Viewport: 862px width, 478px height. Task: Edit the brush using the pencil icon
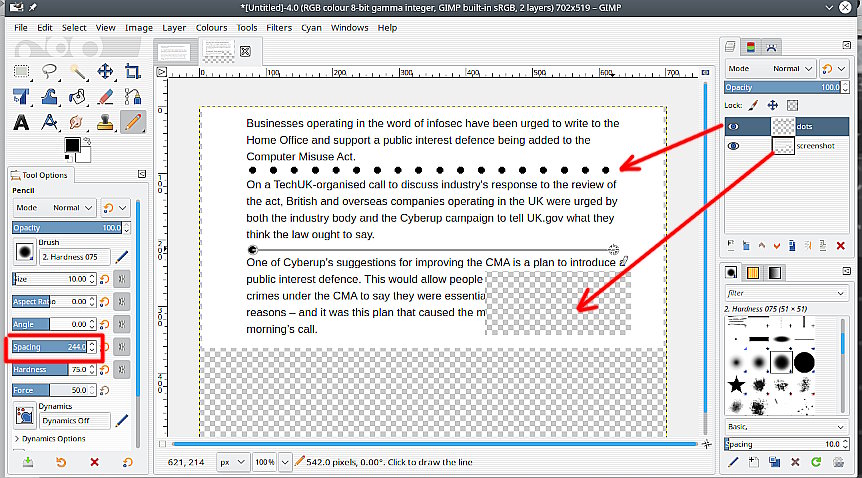[x=122, y=257]
